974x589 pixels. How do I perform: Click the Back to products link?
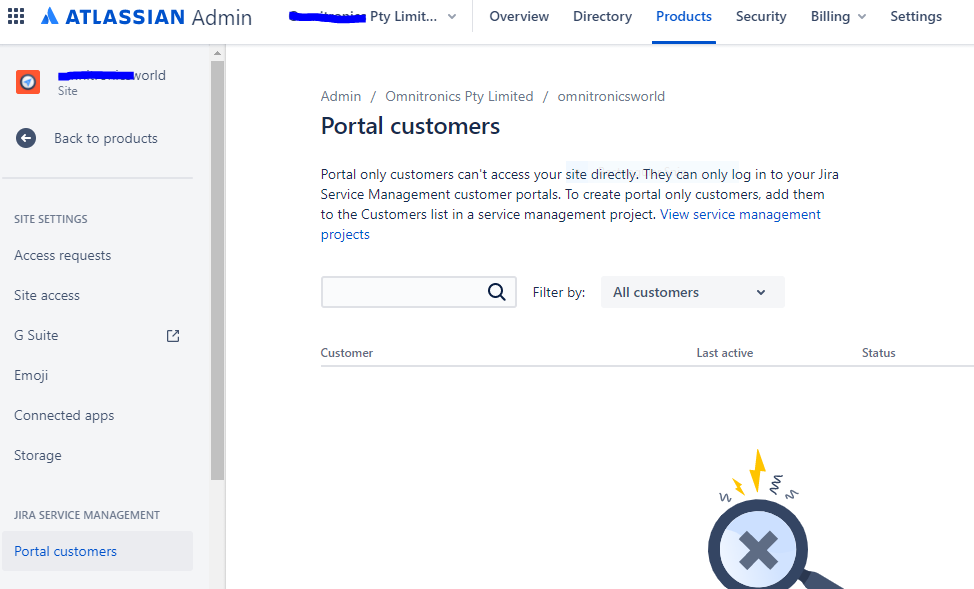point(106,138)
